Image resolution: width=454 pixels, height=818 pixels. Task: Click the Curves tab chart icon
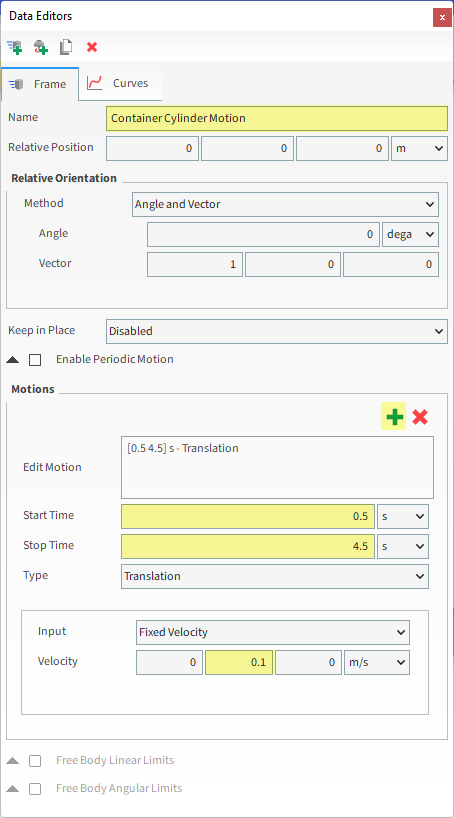(95, 83)
